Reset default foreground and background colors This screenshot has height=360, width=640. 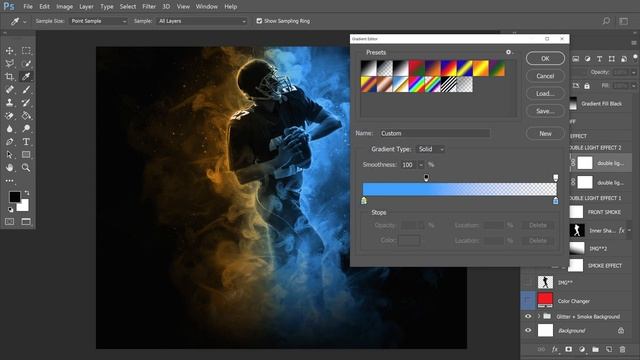10,210
